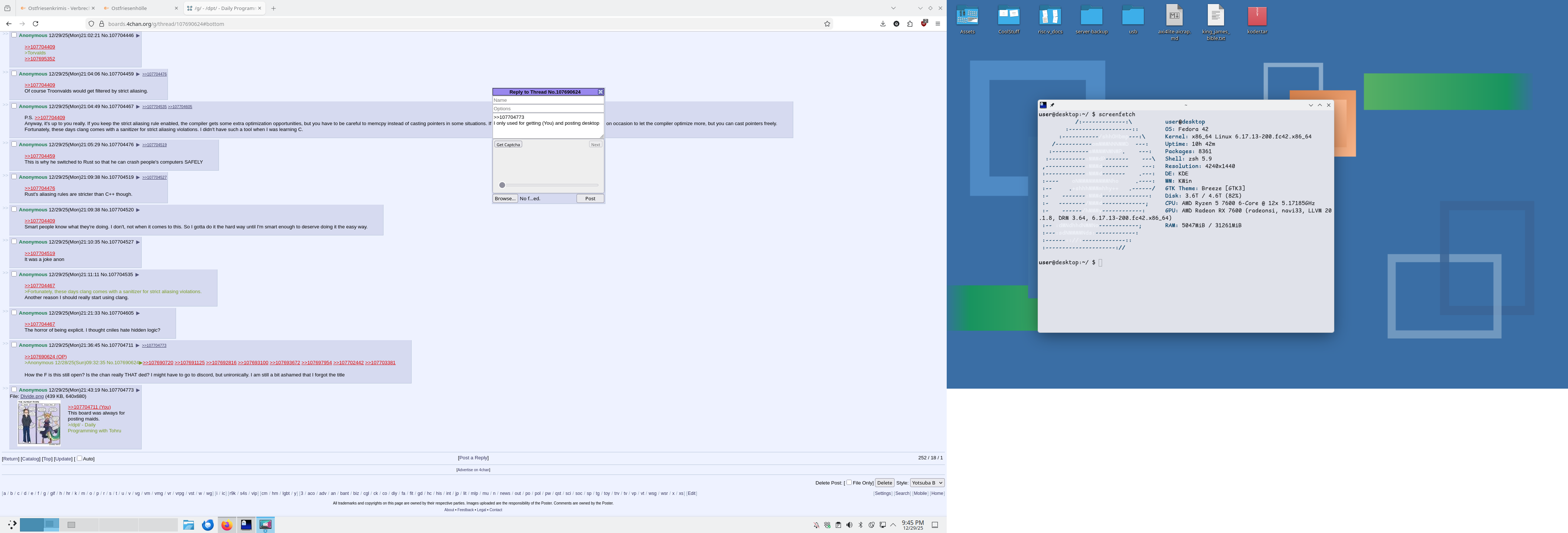Image resolution: width=1568 pixels, height=533 pixels.
Task: Enable the Auto update checkbox
Action: tap(79, 458)
